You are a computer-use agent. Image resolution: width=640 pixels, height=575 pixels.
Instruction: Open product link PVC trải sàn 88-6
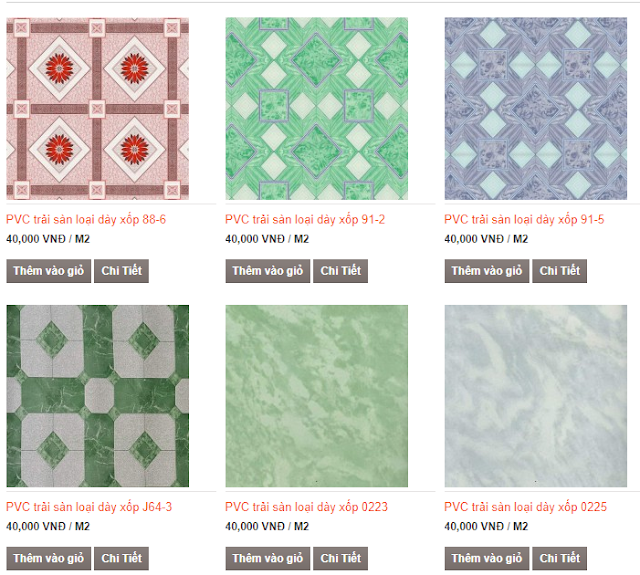86,220
